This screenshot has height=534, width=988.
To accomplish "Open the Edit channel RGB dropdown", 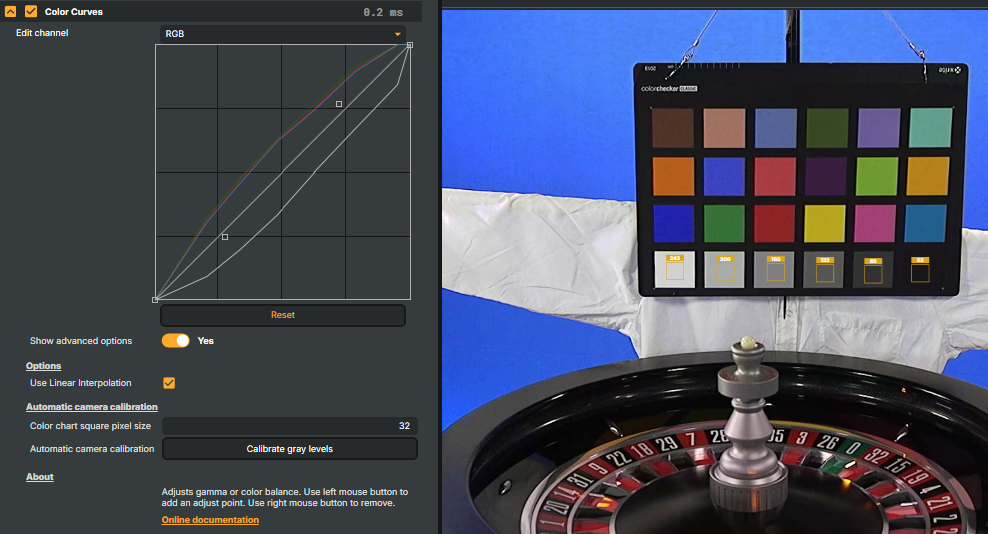I will 282,33.
